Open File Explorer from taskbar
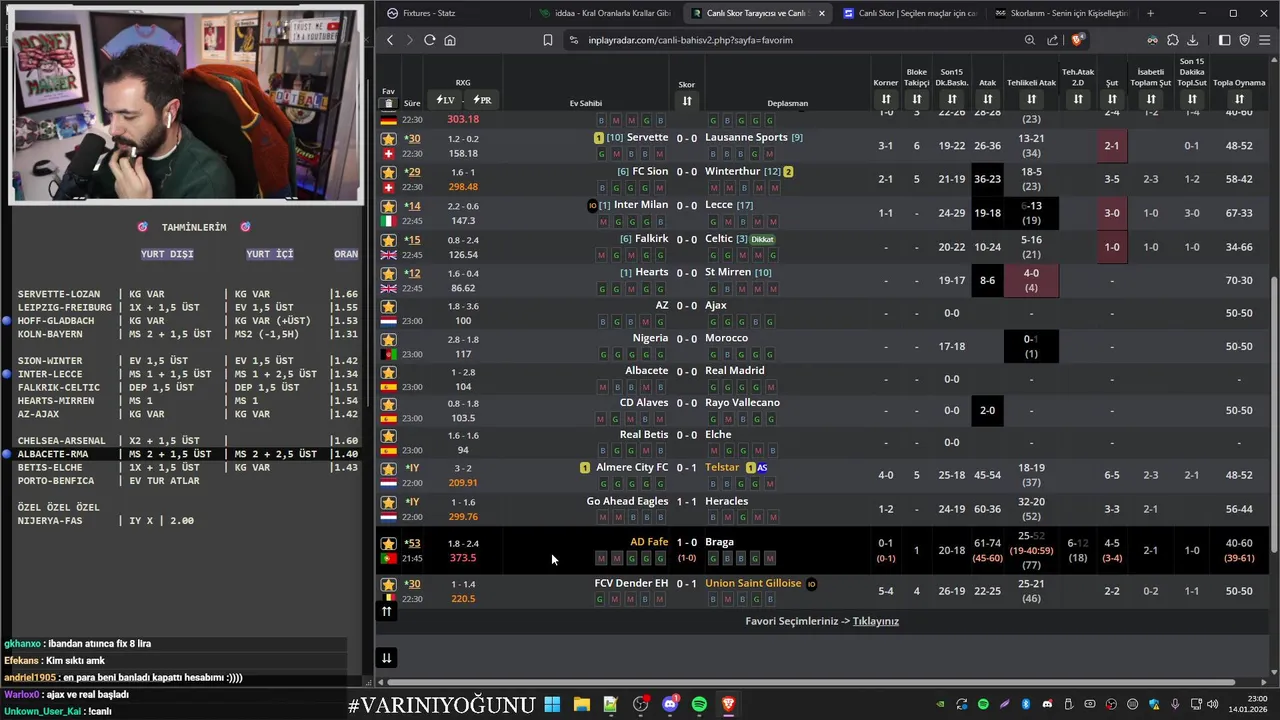This screenshot has width=1280, height=720. (x=581, y=705)
